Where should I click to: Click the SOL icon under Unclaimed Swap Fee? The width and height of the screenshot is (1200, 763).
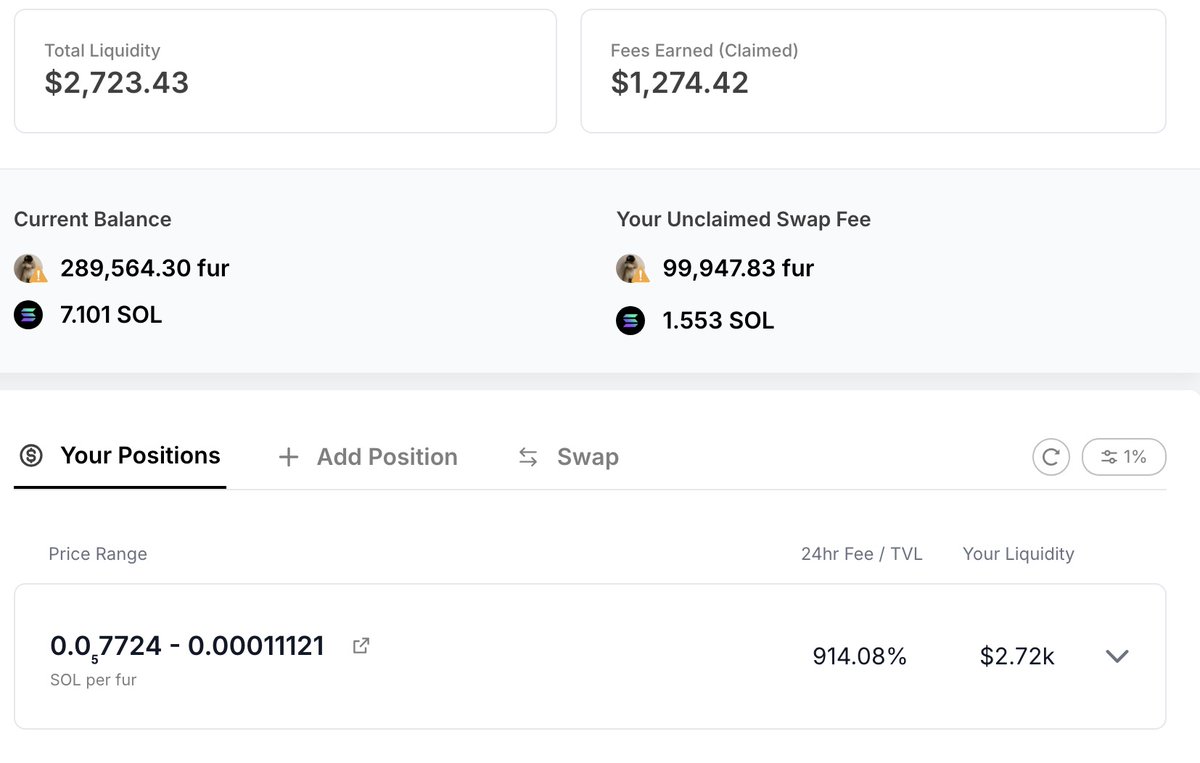point(631,321)
